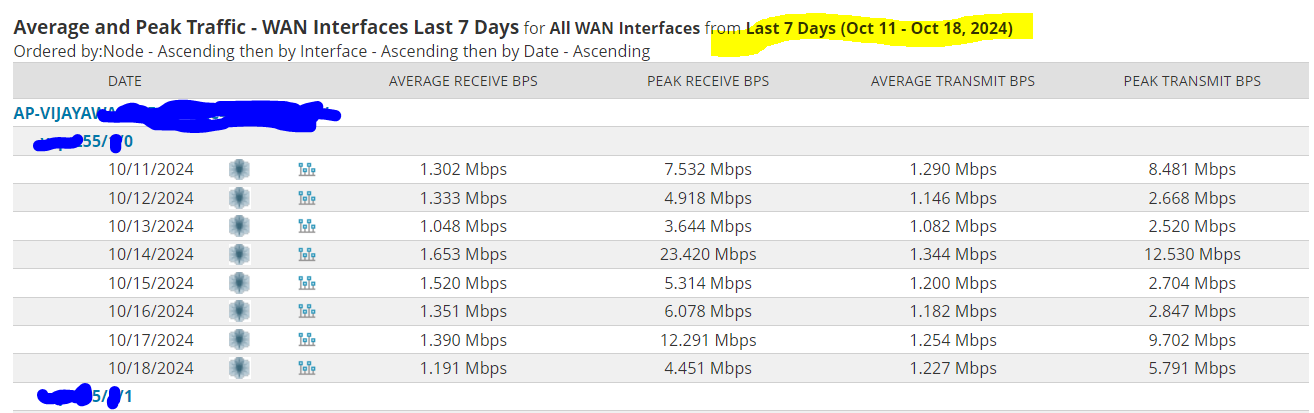
Task: Click the node vendor icon for 10/17/2024
Action: pyautogui.click(x=239, y=340)
